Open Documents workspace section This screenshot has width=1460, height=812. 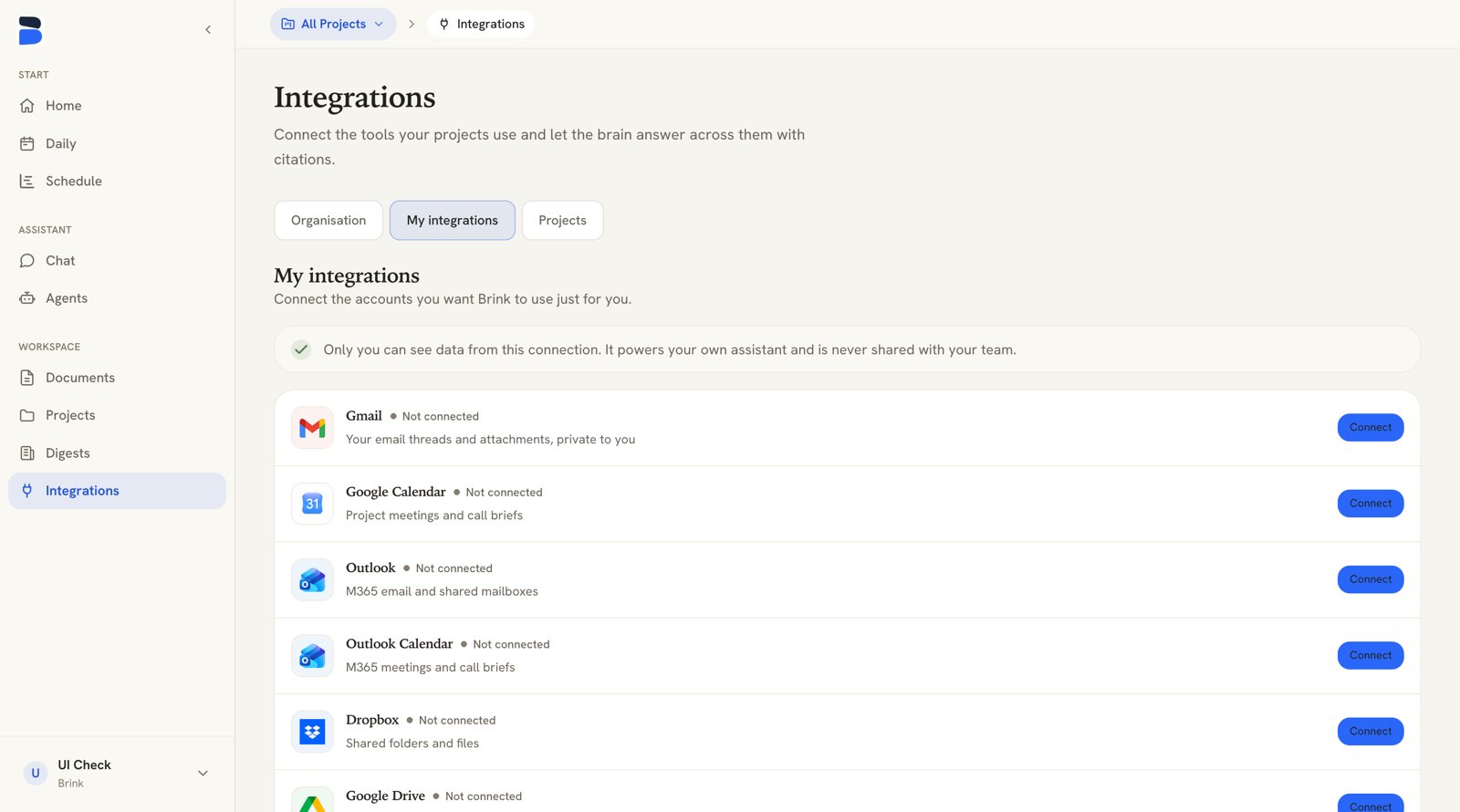117,378
